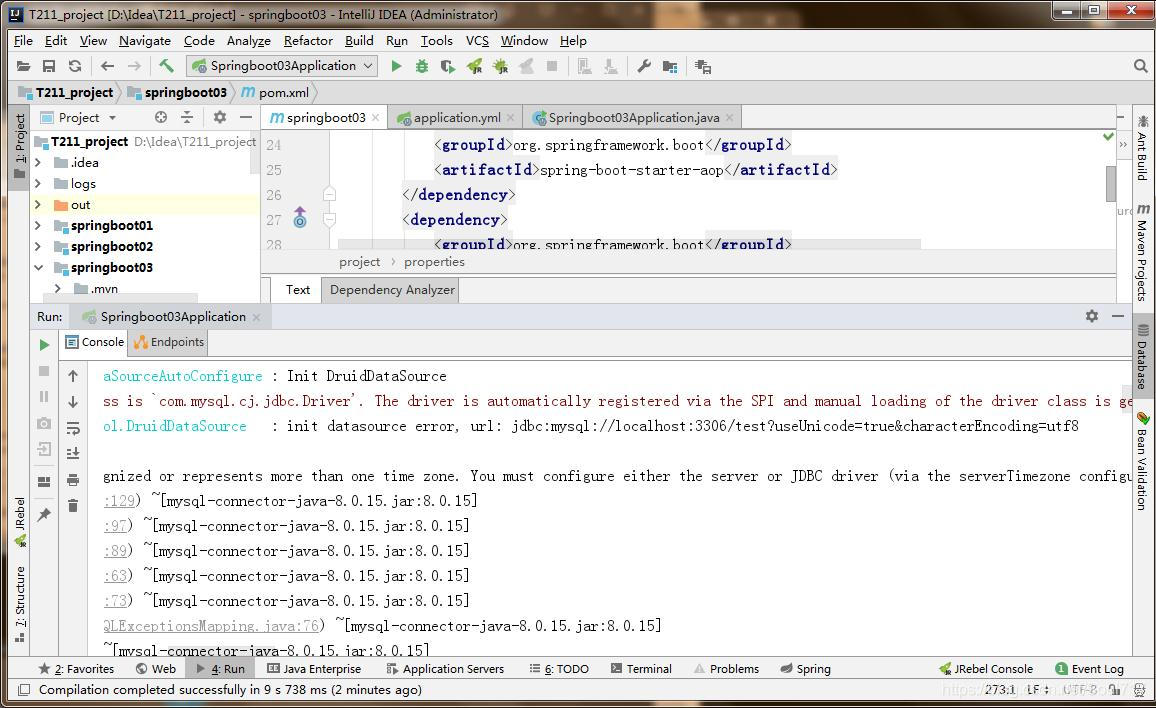This screenshot has width=1156, height=708.
Task: Start Debug mode from the toolbar bug icon
Action: (x=421, y=65)
